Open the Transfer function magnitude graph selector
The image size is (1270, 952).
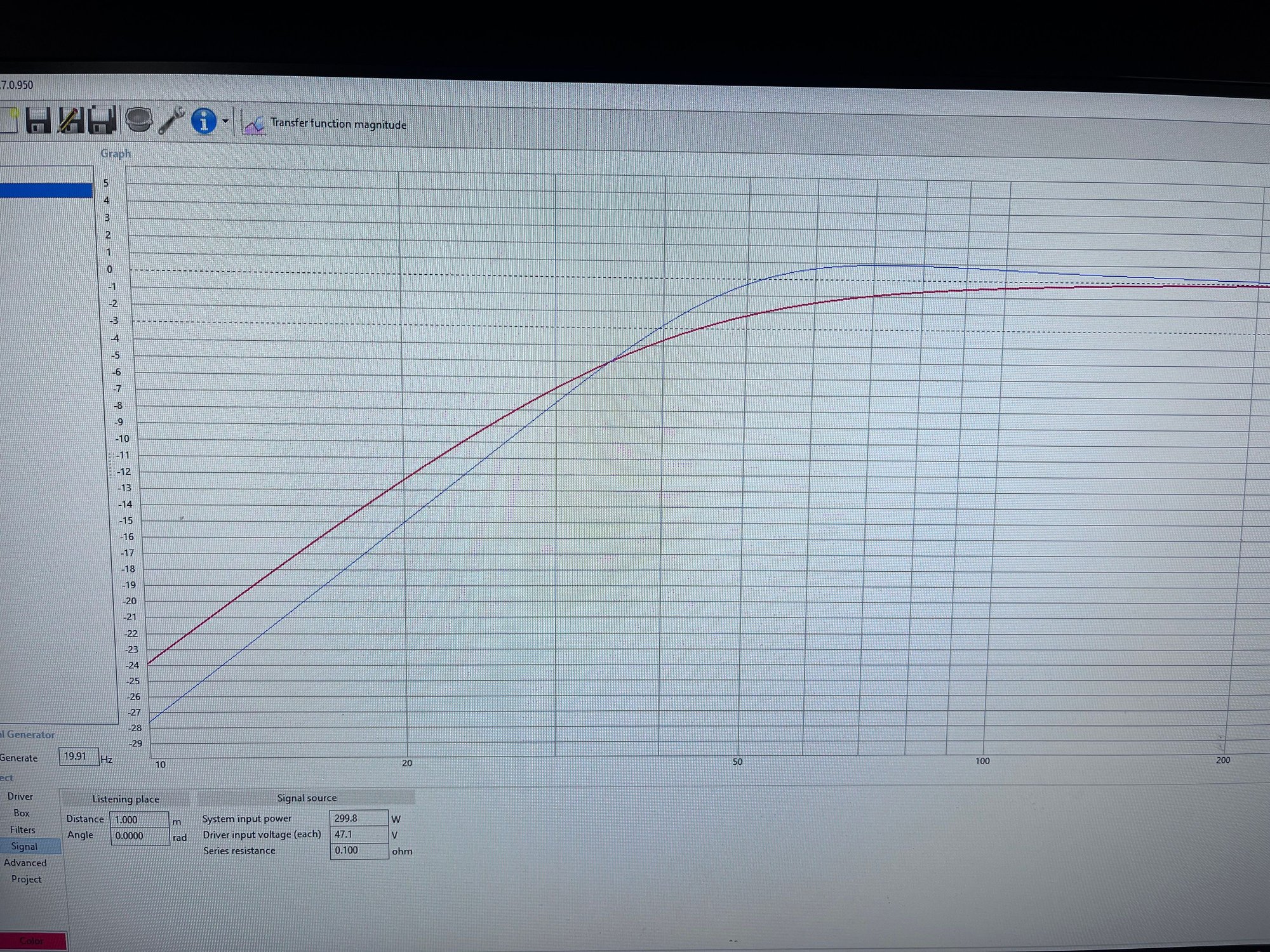338,124
